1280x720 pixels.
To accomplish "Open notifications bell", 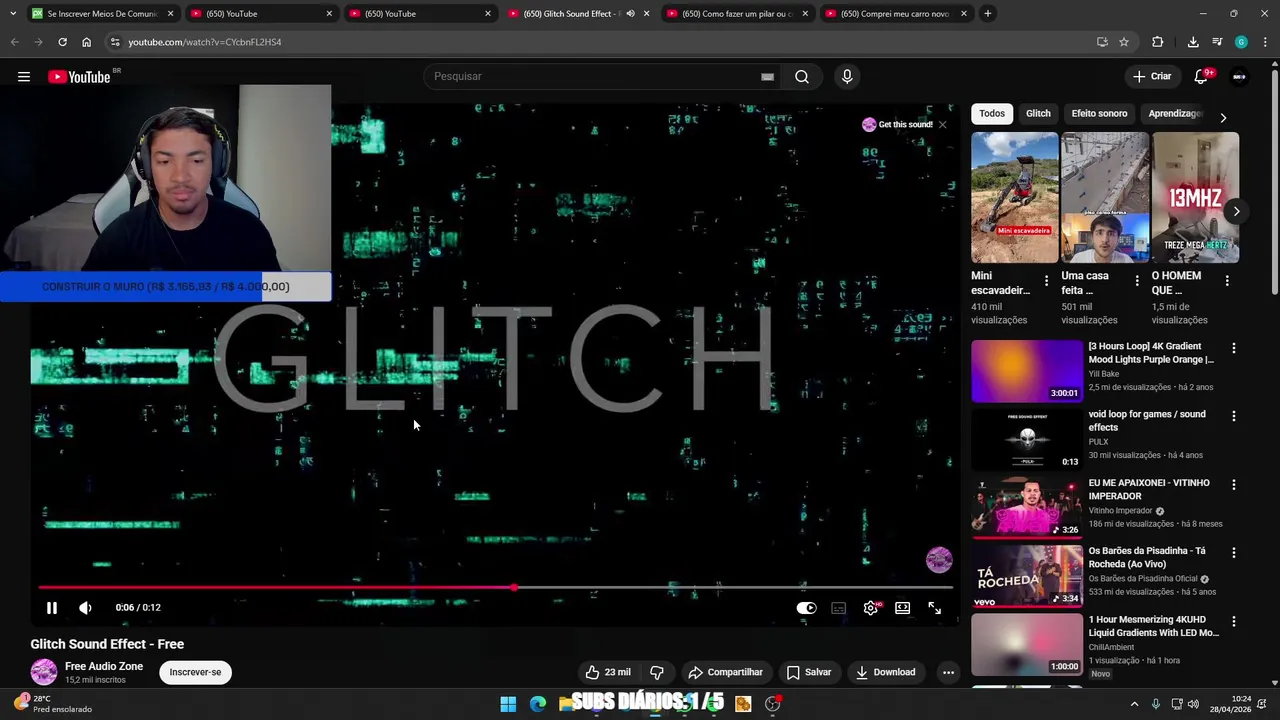I will (x=1201, y=77).
